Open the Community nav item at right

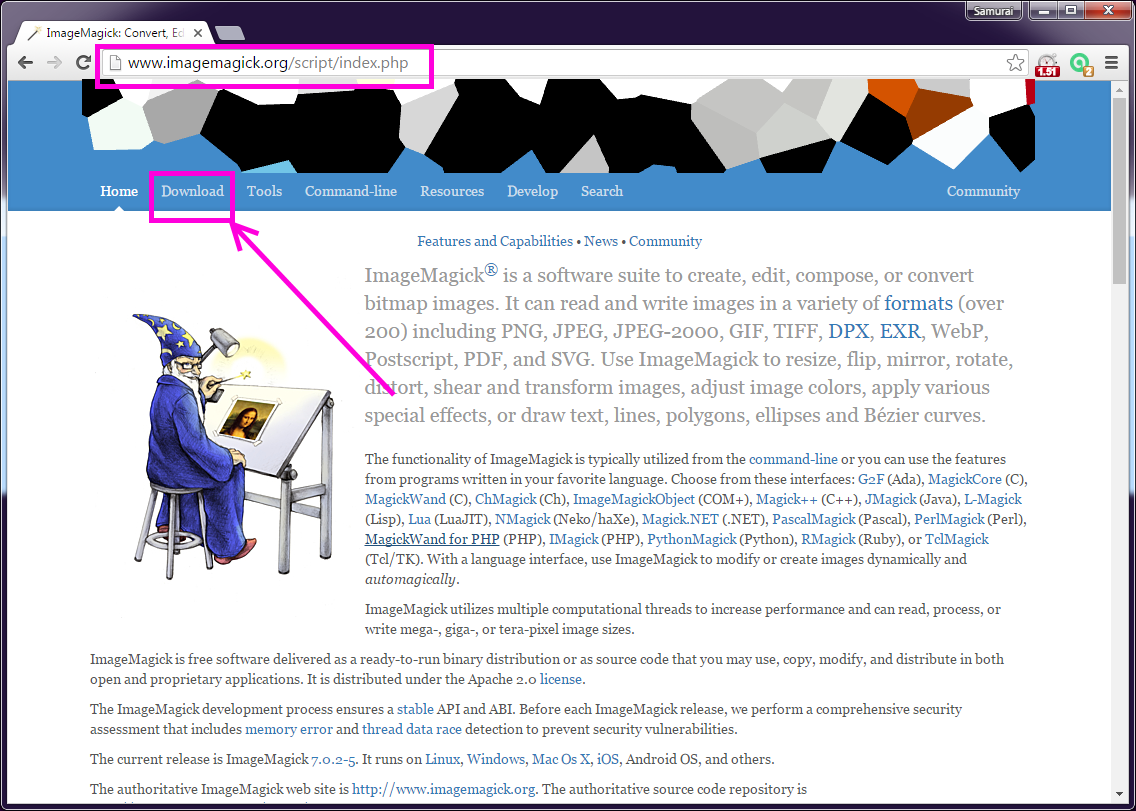point(983,191)
